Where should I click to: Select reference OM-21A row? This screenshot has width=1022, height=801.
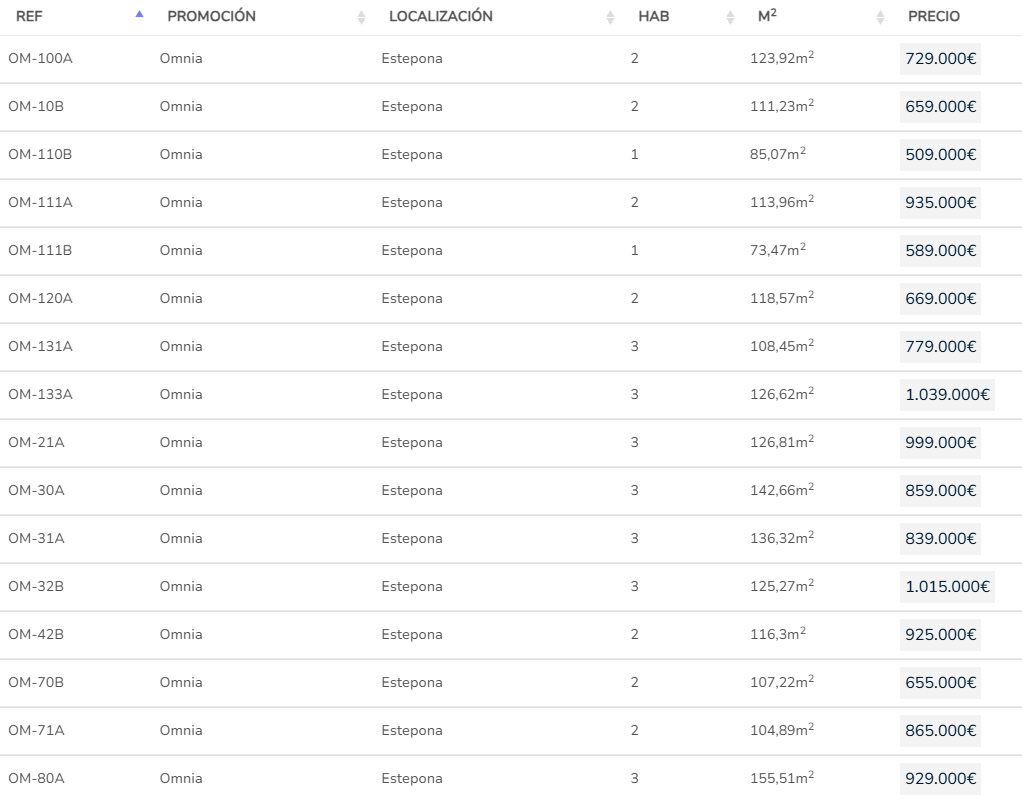(x=36, y=443)
